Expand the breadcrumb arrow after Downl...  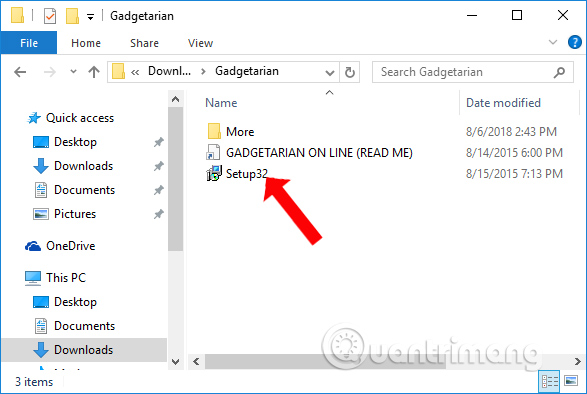pyautogui.click(x=203, y=71)
